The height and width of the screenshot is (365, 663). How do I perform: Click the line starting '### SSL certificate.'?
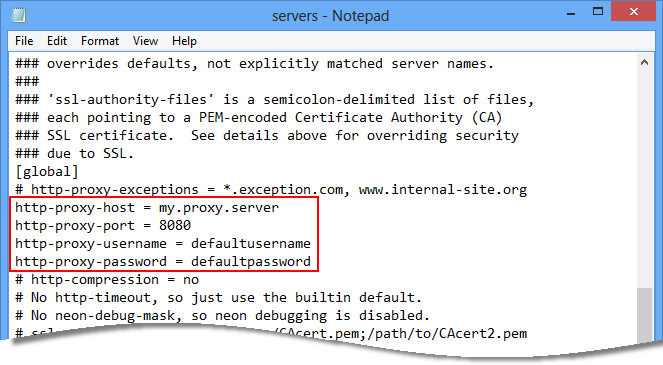point(267,136)
